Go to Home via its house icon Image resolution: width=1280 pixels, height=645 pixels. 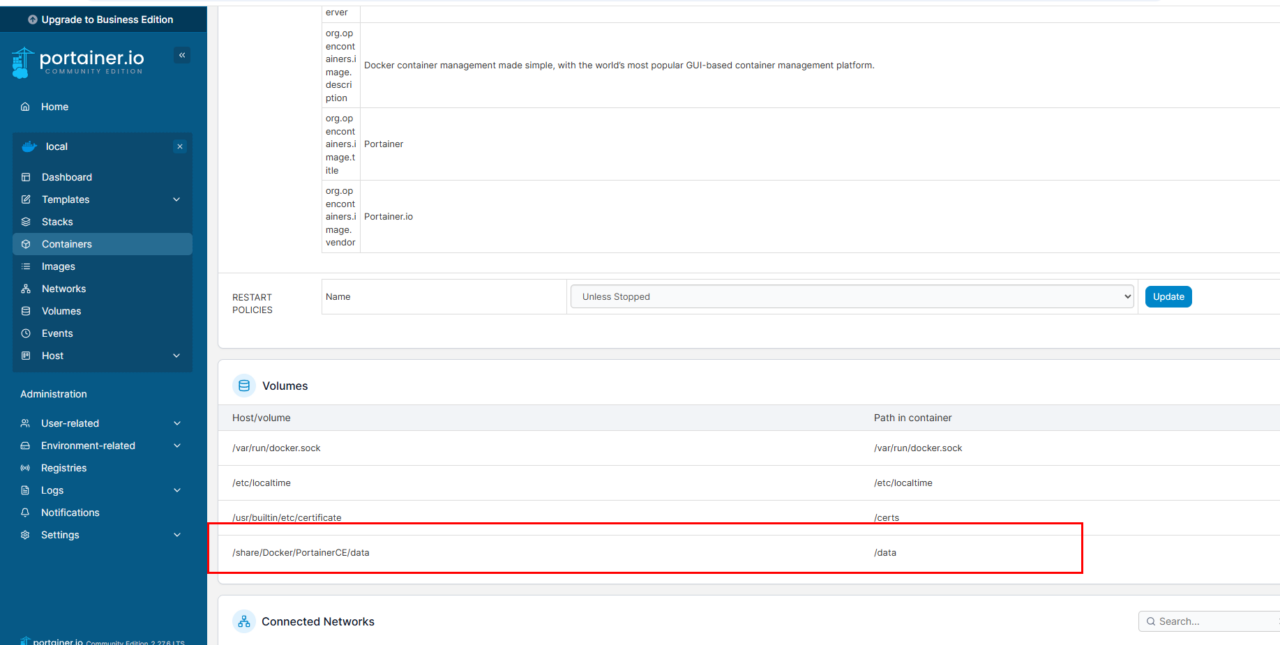[25, 107]
